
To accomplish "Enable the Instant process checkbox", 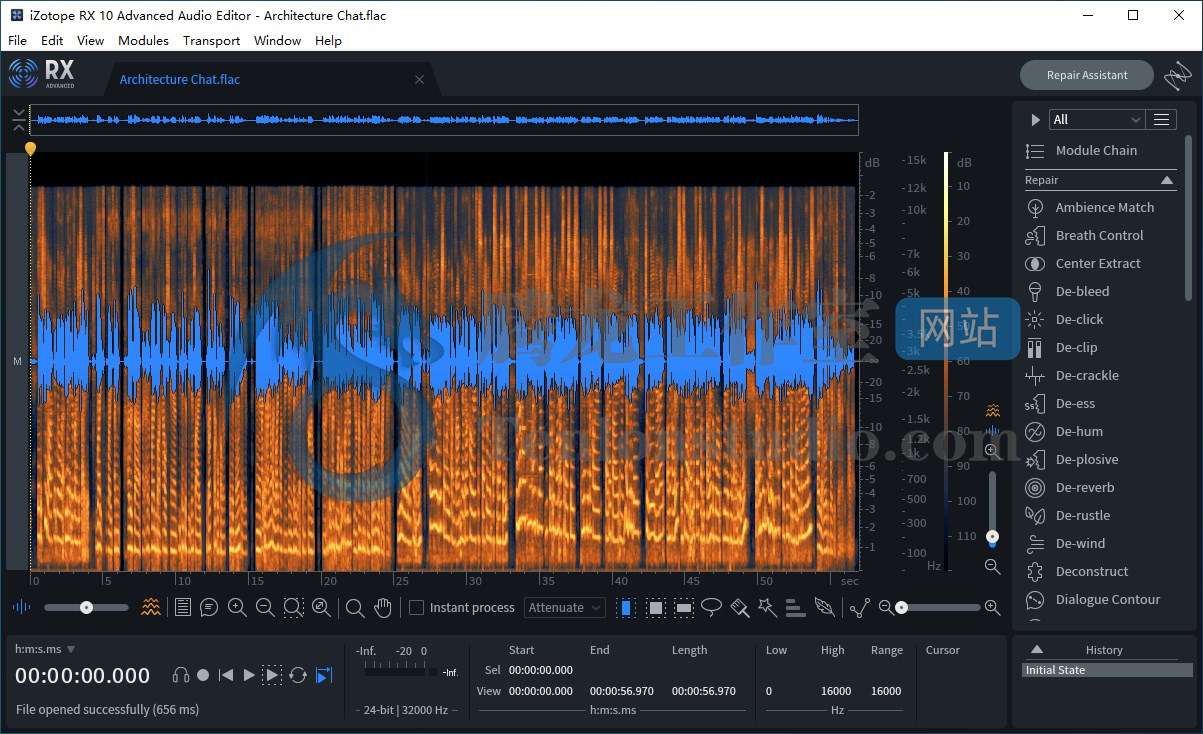I will 417,607.
